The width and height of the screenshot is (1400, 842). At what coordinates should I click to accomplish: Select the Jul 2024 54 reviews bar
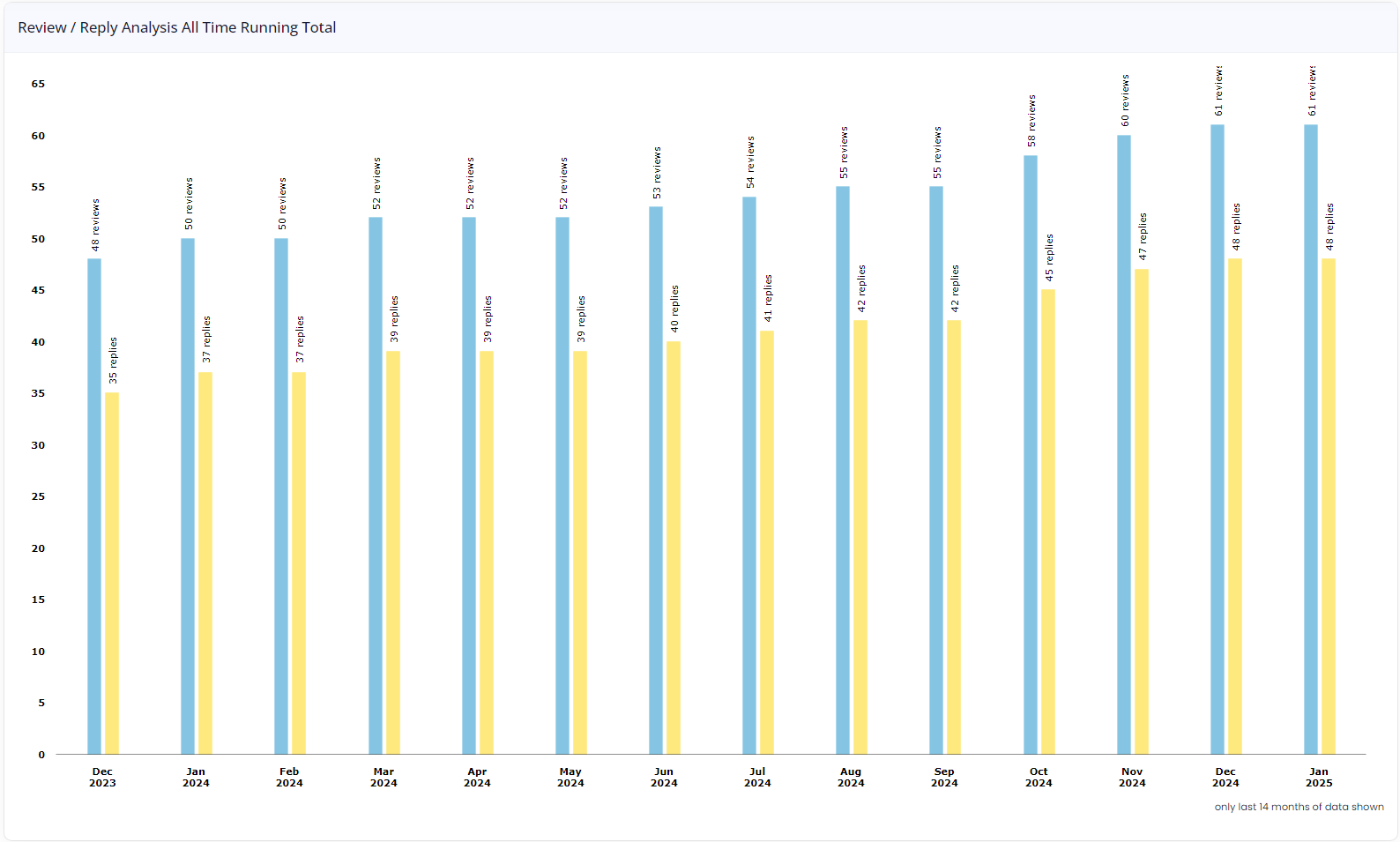[x=749, y=475]
